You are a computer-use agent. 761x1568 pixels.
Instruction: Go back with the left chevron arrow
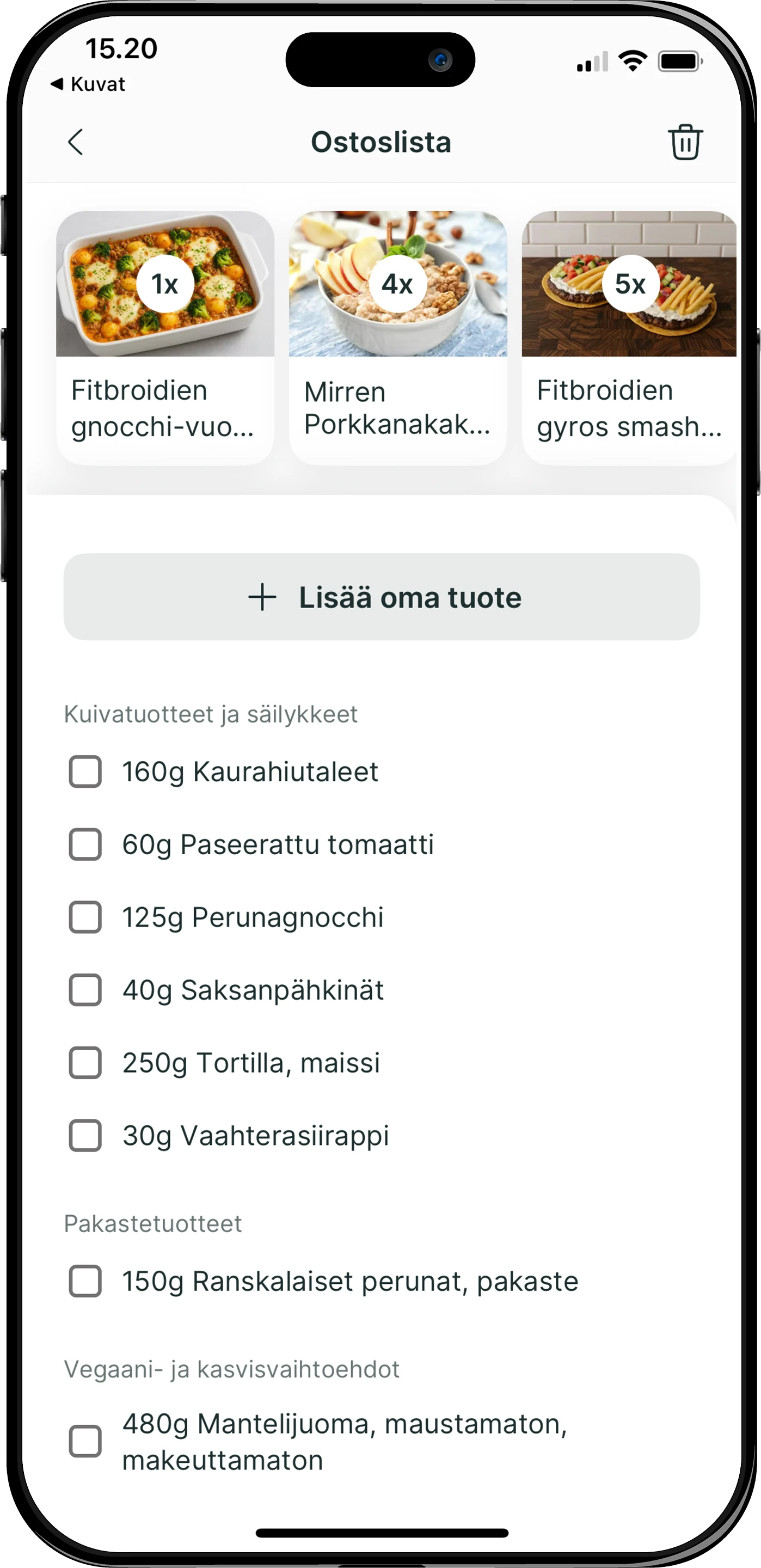[76, 143]
